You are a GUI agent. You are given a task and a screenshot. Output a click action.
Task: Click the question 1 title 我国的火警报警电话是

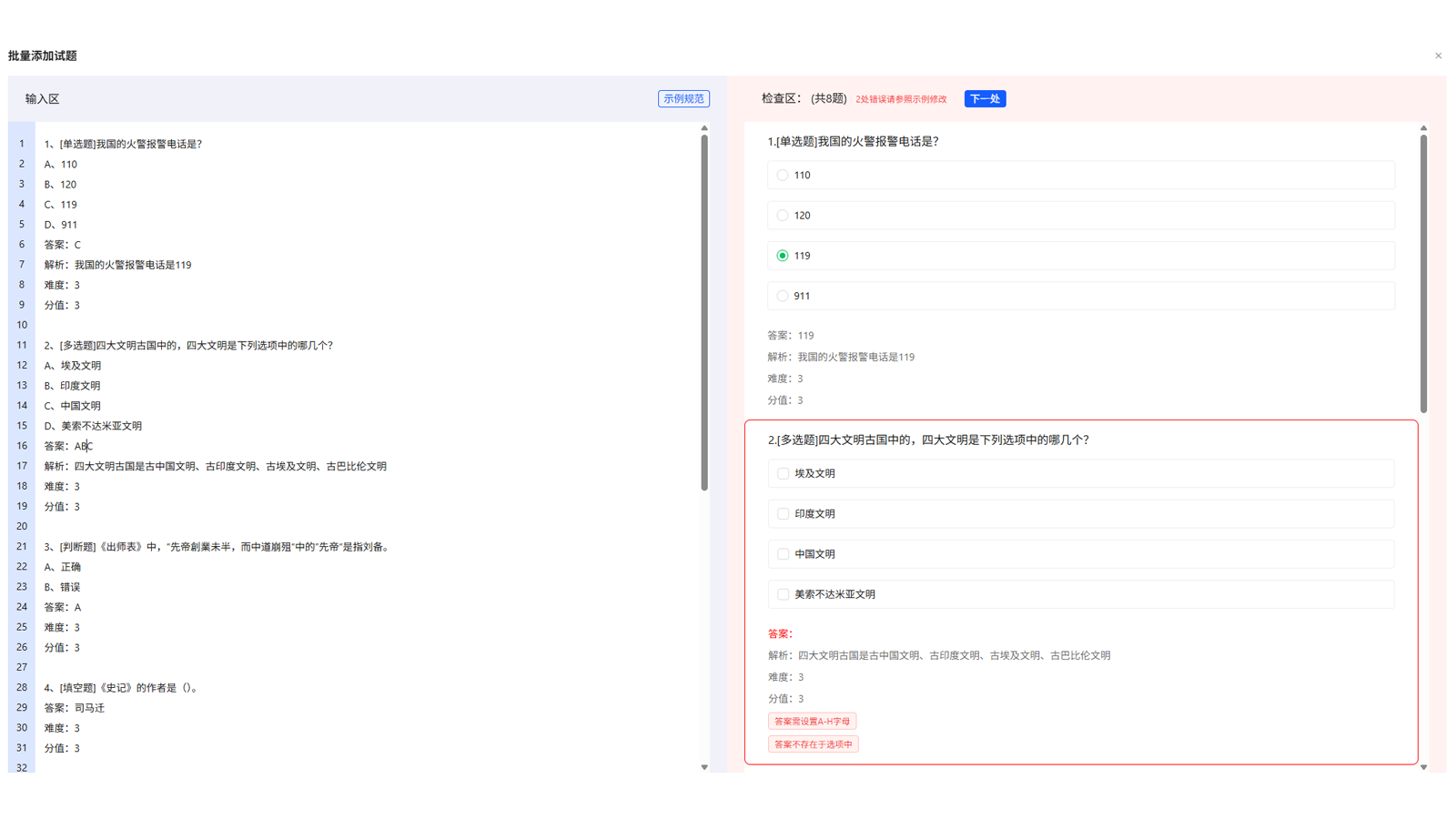click(874, 141)
